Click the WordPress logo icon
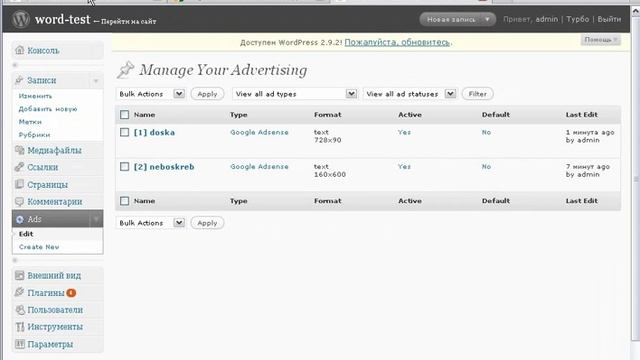This screenshot has width=640, height=360. click(x=20, y=19)
